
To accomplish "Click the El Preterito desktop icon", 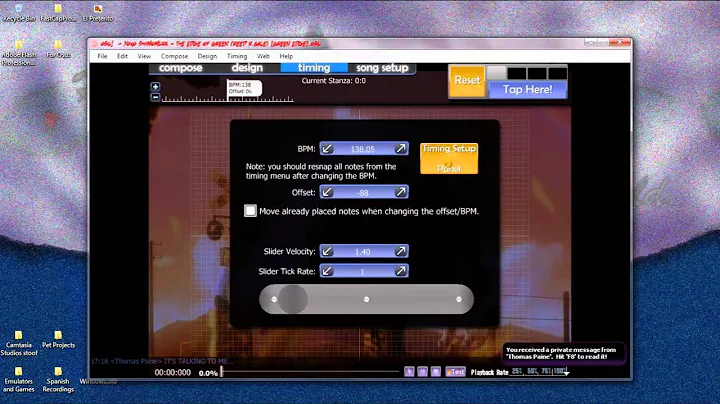I will (x=98, y=13).
